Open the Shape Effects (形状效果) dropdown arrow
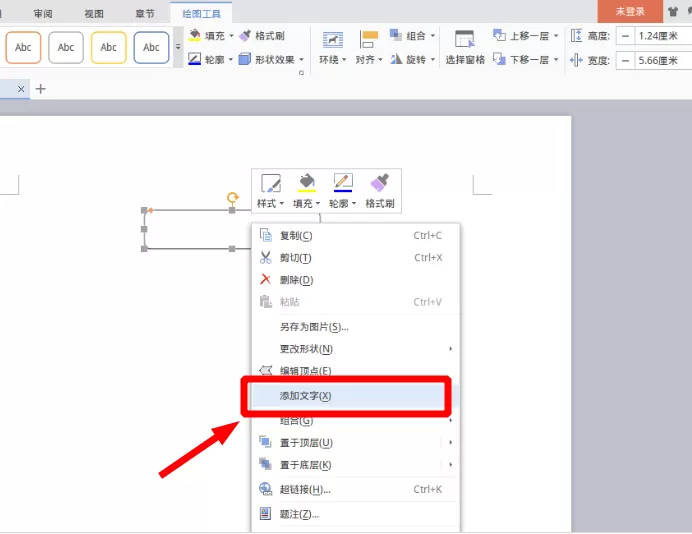The width and height of the screenshot is (692, 534). click(301, 59)
